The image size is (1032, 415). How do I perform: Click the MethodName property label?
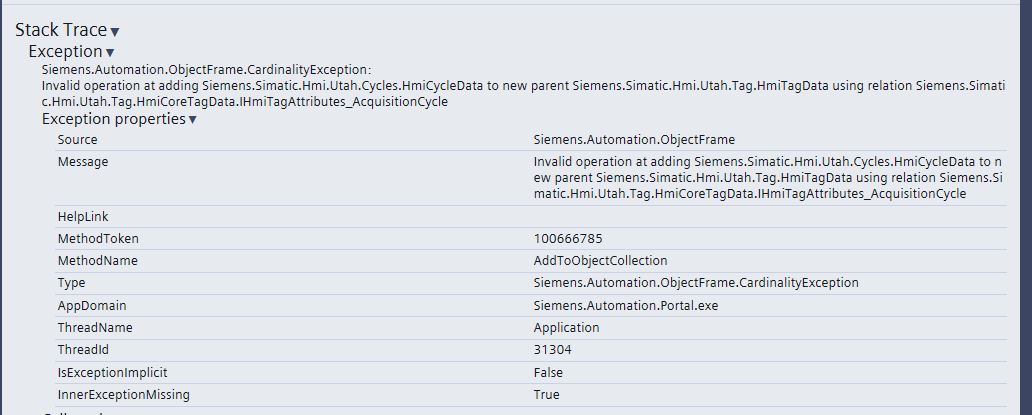tap(98, 261)
